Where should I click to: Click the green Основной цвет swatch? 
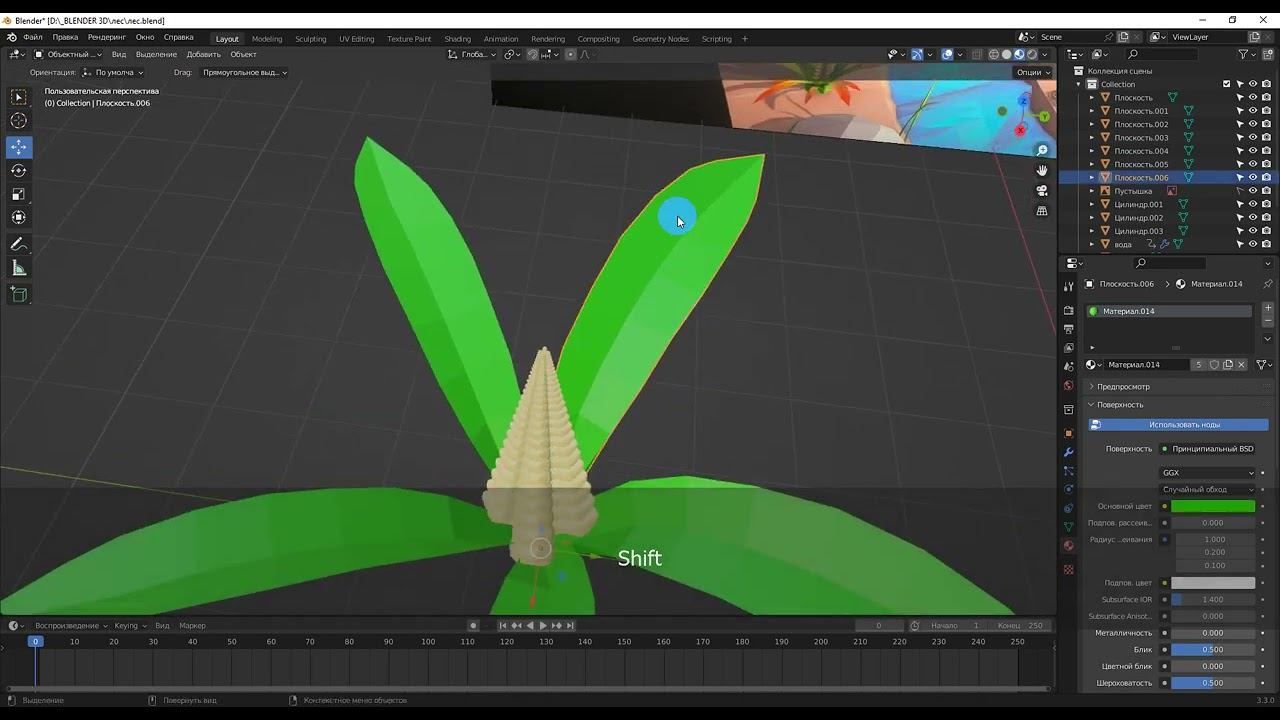(x=1213, y=506)
